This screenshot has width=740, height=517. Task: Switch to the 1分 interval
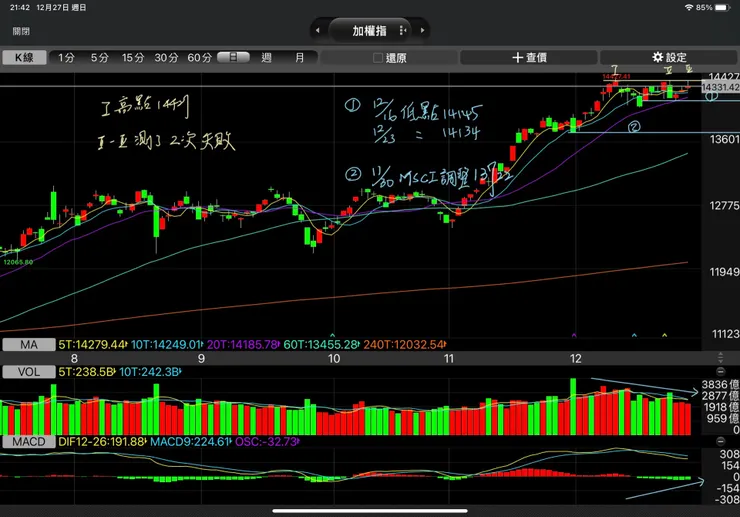[66, 58]
